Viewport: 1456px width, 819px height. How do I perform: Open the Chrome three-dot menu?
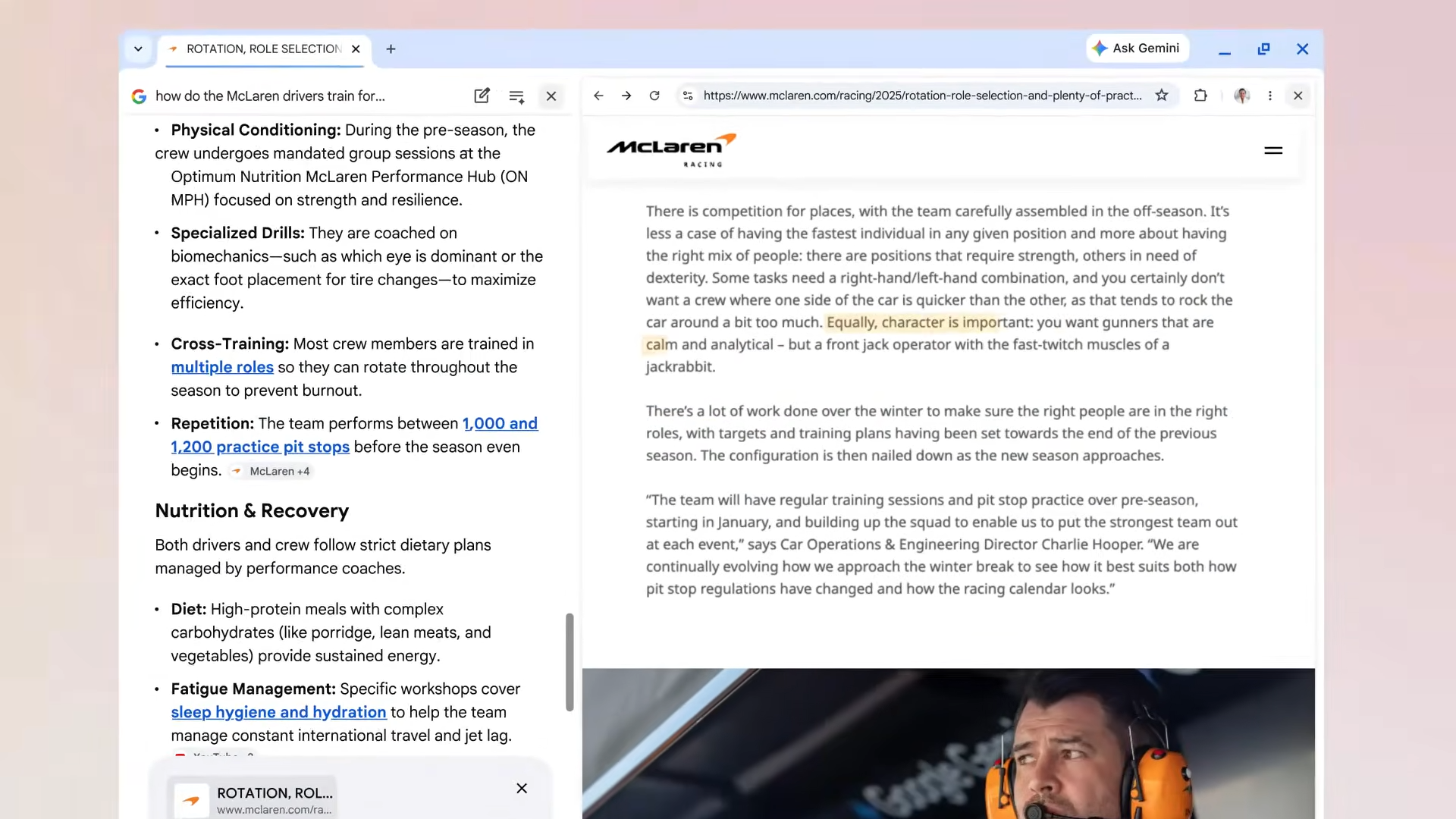tap(1270, 96)
